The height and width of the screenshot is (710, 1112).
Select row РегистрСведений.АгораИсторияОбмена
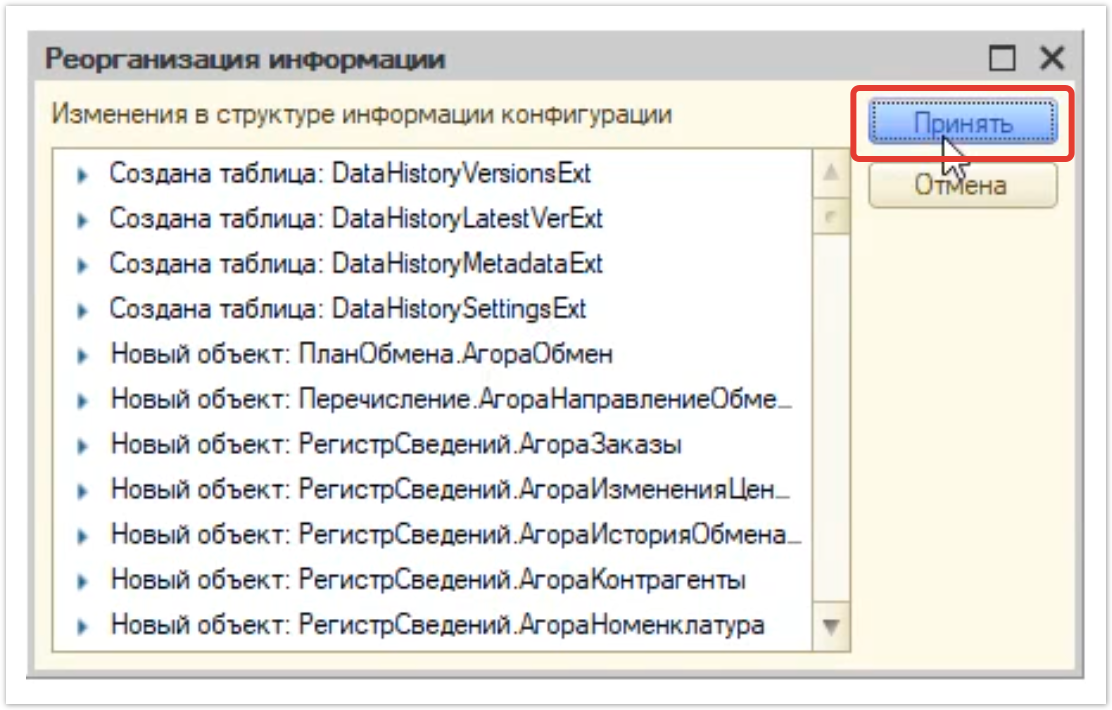tap(455, 536)
